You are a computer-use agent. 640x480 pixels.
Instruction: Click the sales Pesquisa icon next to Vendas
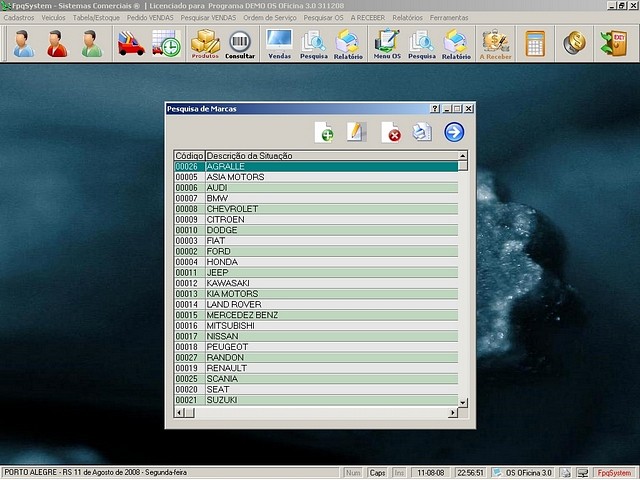pyautogui.click(x=314, y=45)
